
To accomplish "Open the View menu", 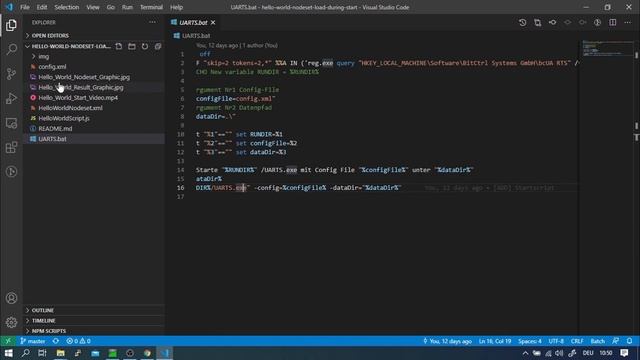I will pyautogui.click(x=93, y=7).
